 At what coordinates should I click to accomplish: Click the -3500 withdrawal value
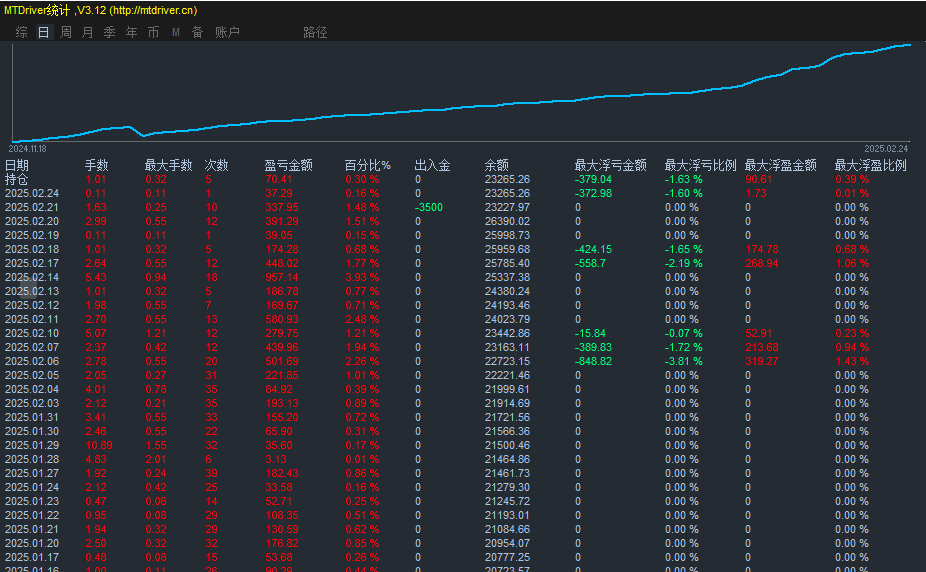click(x=431, y=207)
